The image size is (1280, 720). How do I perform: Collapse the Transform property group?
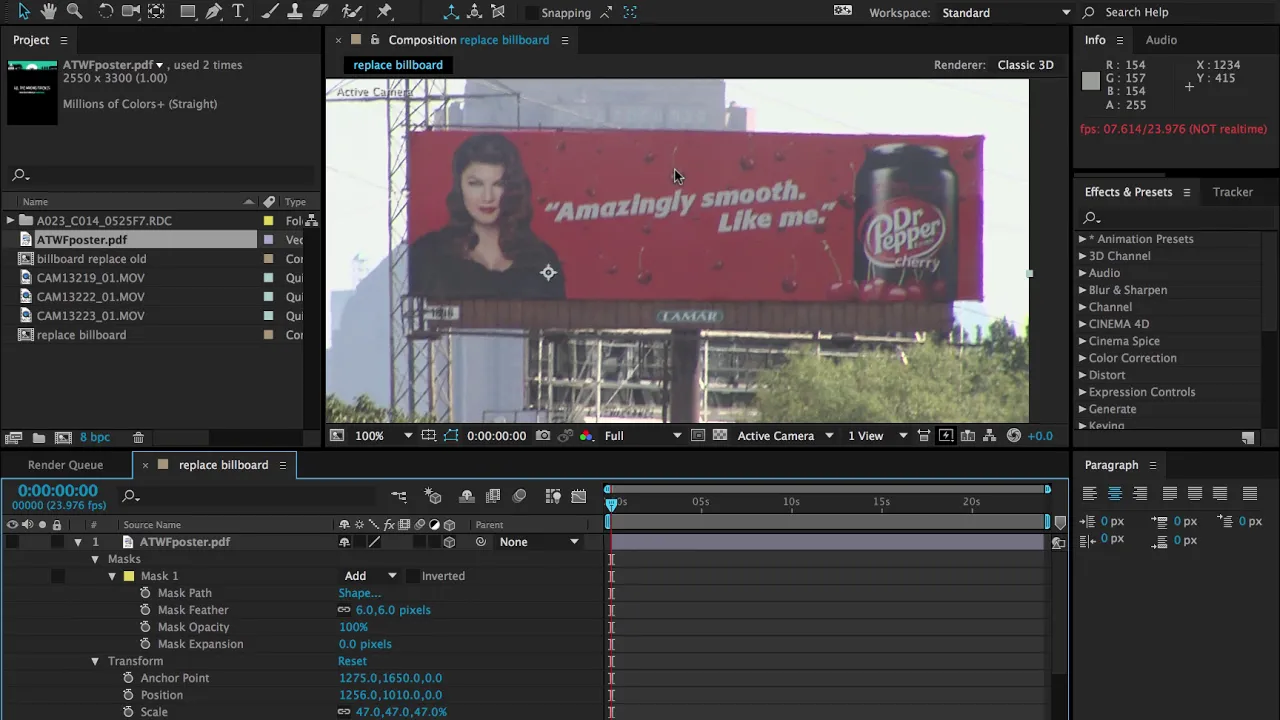95,661
